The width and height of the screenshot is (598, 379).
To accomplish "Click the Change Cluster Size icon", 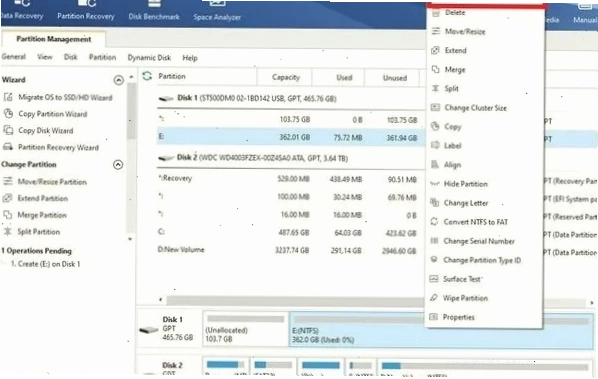I will (x=435, y=108).
